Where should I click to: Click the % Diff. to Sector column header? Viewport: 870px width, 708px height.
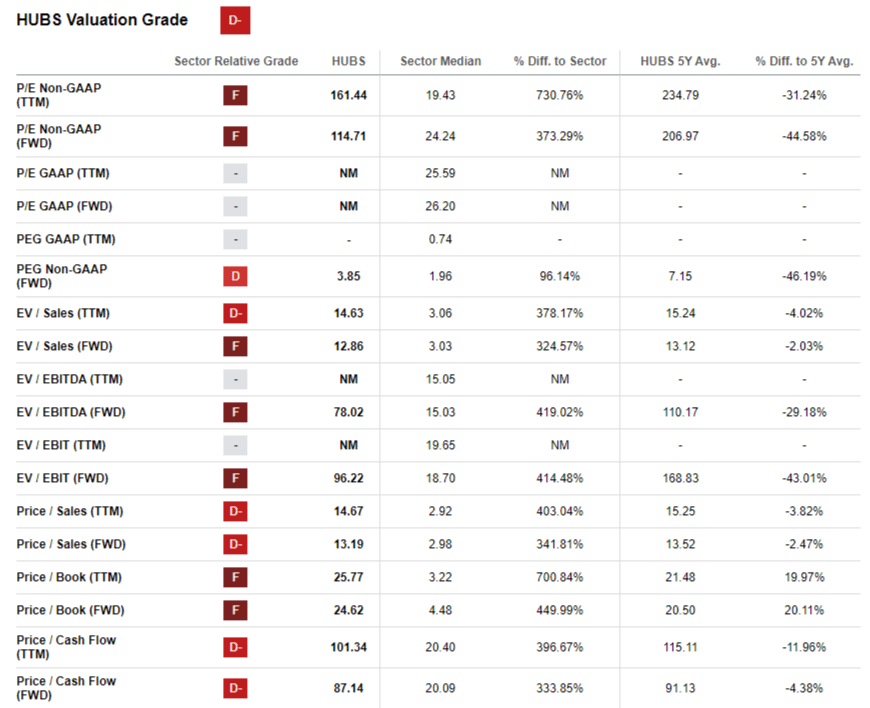tap(560, 61)
